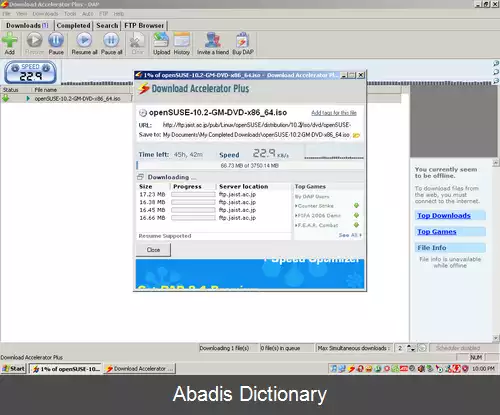Click the file icon left of openSUSE filename

tap(143, 113)
